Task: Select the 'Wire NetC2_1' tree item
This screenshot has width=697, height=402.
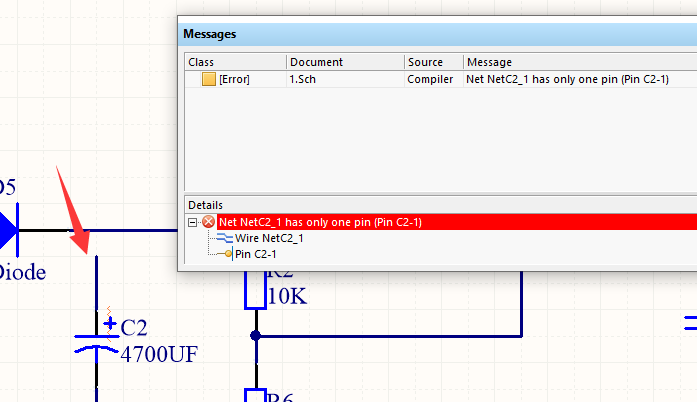Action: [269, 238]
